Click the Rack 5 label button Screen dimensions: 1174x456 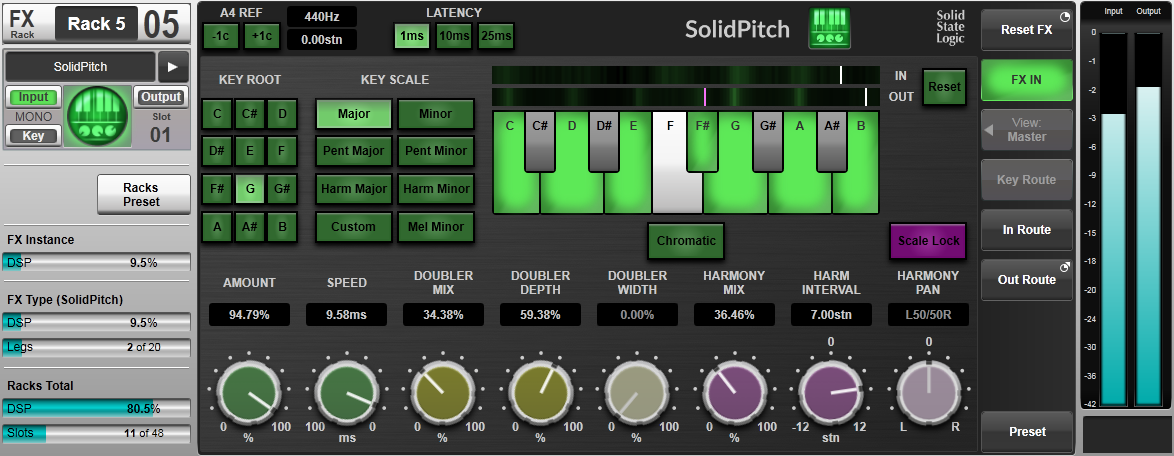(97, 24)
